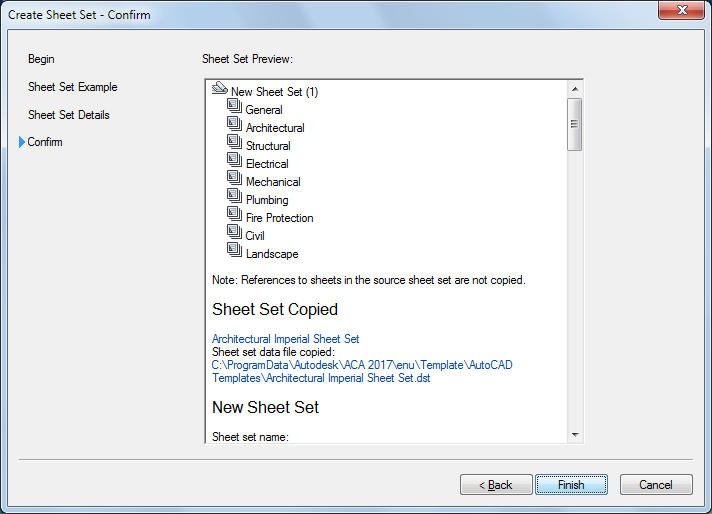Image resolution: width=712 pixels, height=514 pixels.
Task: Click the Mechanical subset icon
Action: pyautogui.click(x=235, y=180)
